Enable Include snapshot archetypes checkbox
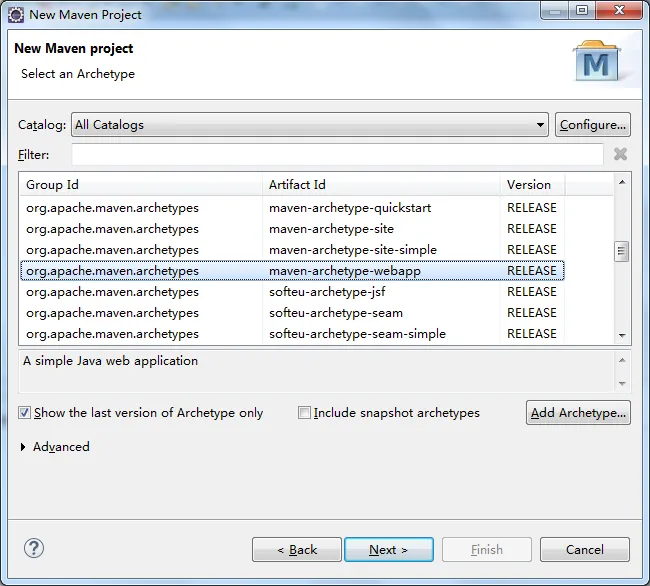The width and height of the screenshot is (650, 586). coord(304,413)
